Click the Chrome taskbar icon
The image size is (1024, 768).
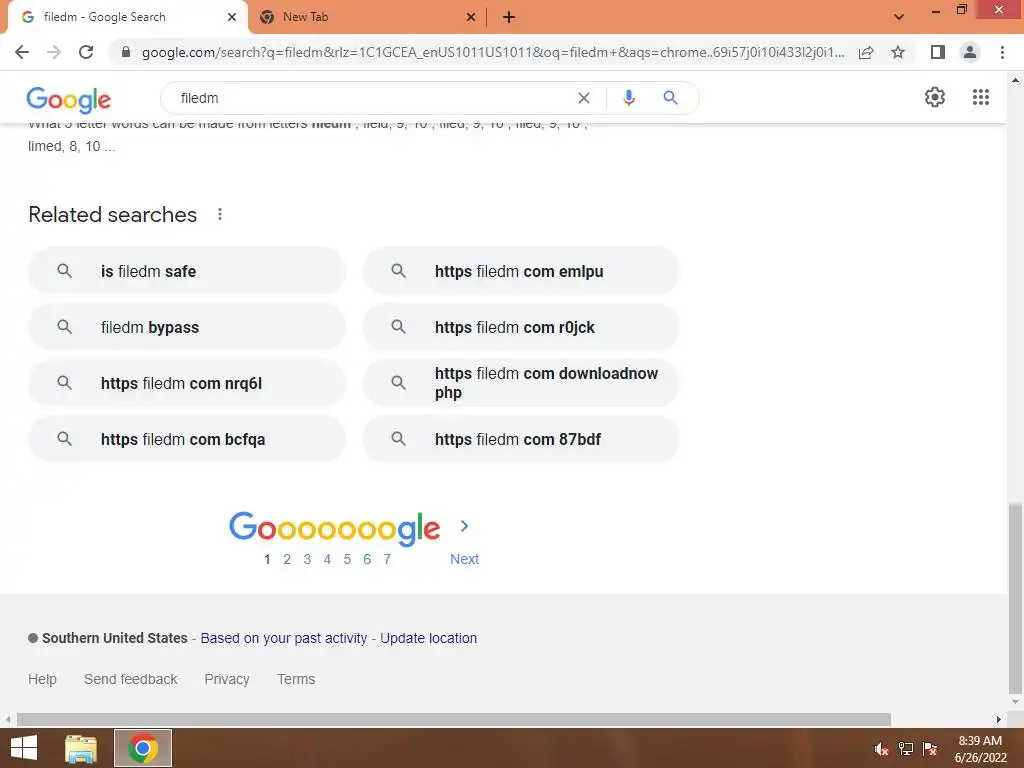click(143, 748)
